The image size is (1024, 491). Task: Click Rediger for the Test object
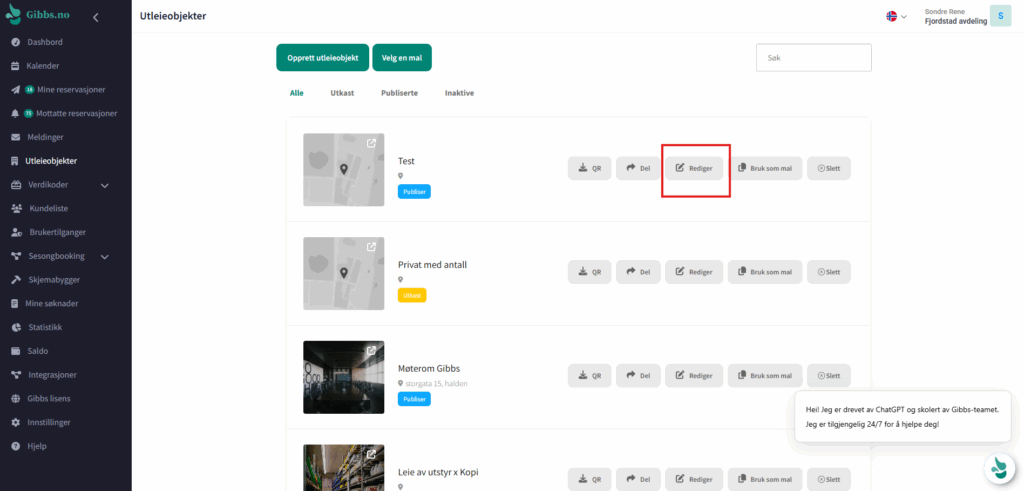(x=694, y=168)
